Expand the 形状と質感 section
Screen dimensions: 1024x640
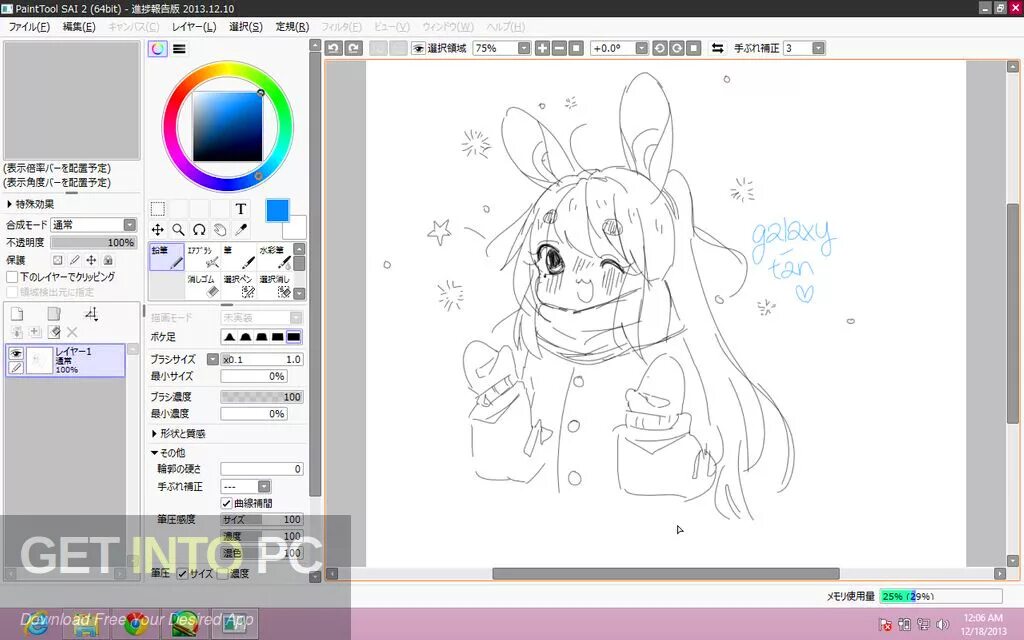pos(178,434)
